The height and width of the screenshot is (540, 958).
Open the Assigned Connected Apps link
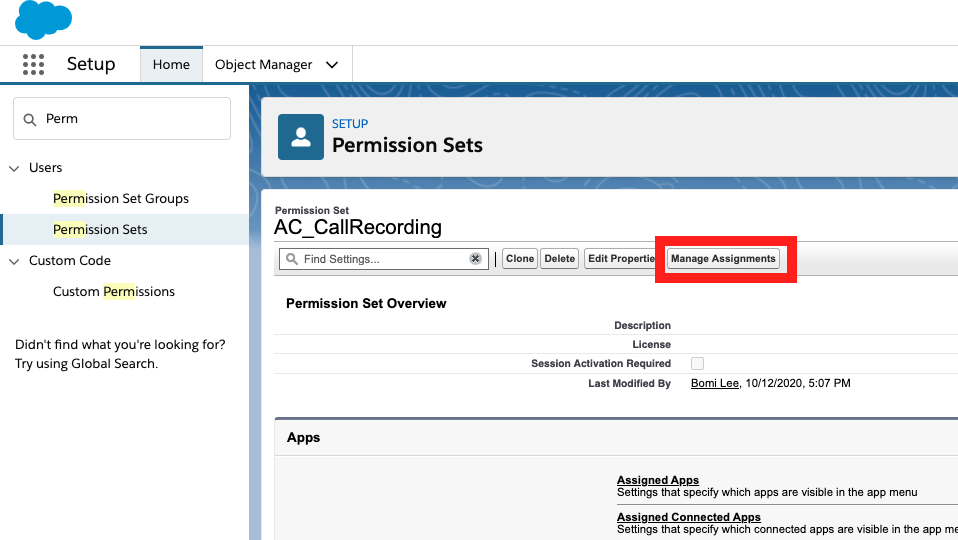click(689, 517)
